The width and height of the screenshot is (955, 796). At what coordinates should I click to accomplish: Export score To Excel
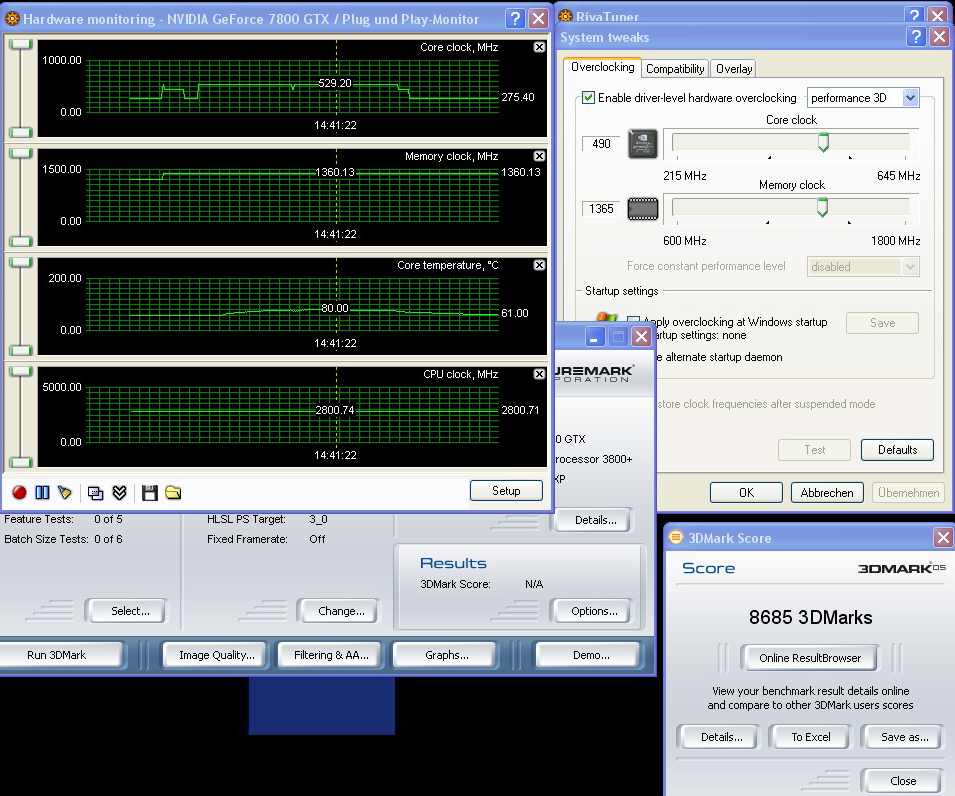pos(811,737)
